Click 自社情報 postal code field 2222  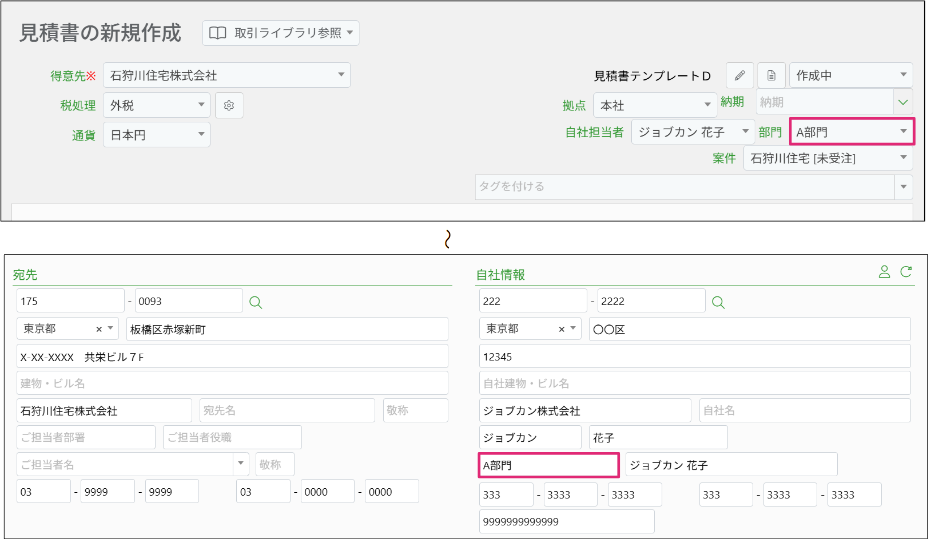click(x=652, y=301)
